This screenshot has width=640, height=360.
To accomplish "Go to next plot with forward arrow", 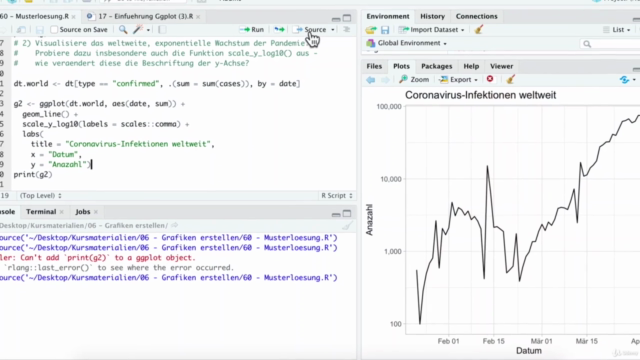I will [x=385, y=80].
